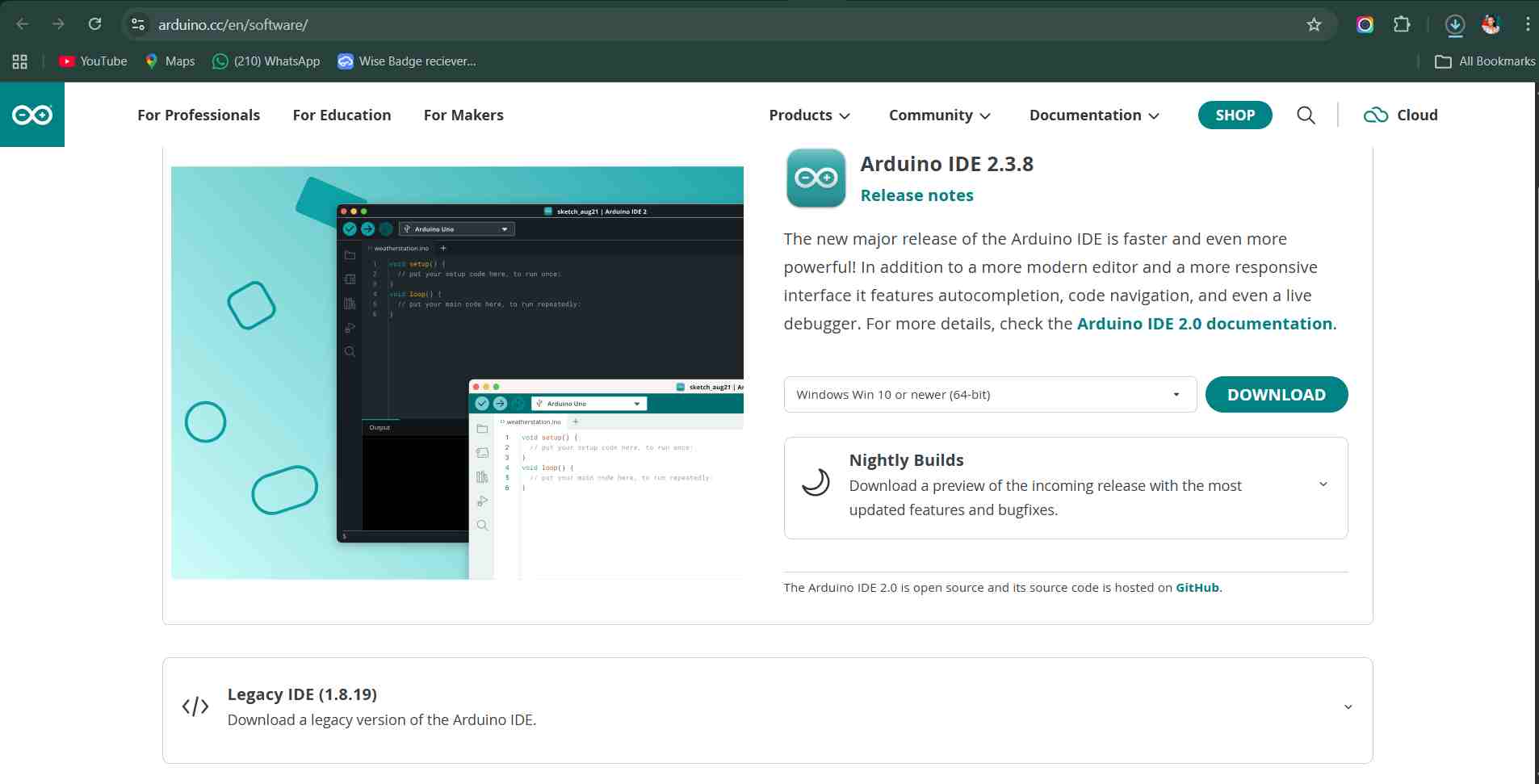Open the Wise Badge reciever bookmark
This screenshot has width=1539, height=784.
coord(407,61)
